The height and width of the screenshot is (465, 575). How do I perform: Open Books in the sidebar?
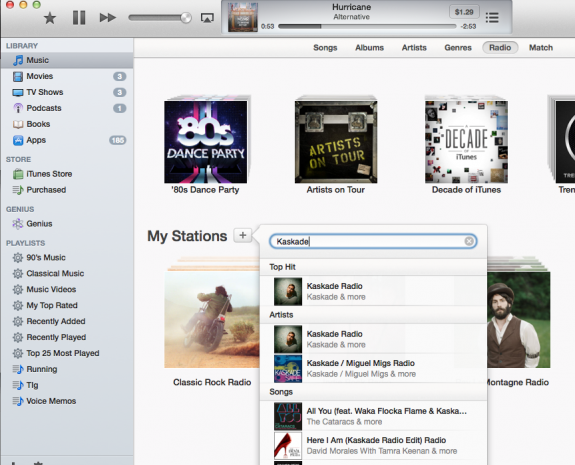[x=67, y=124]
